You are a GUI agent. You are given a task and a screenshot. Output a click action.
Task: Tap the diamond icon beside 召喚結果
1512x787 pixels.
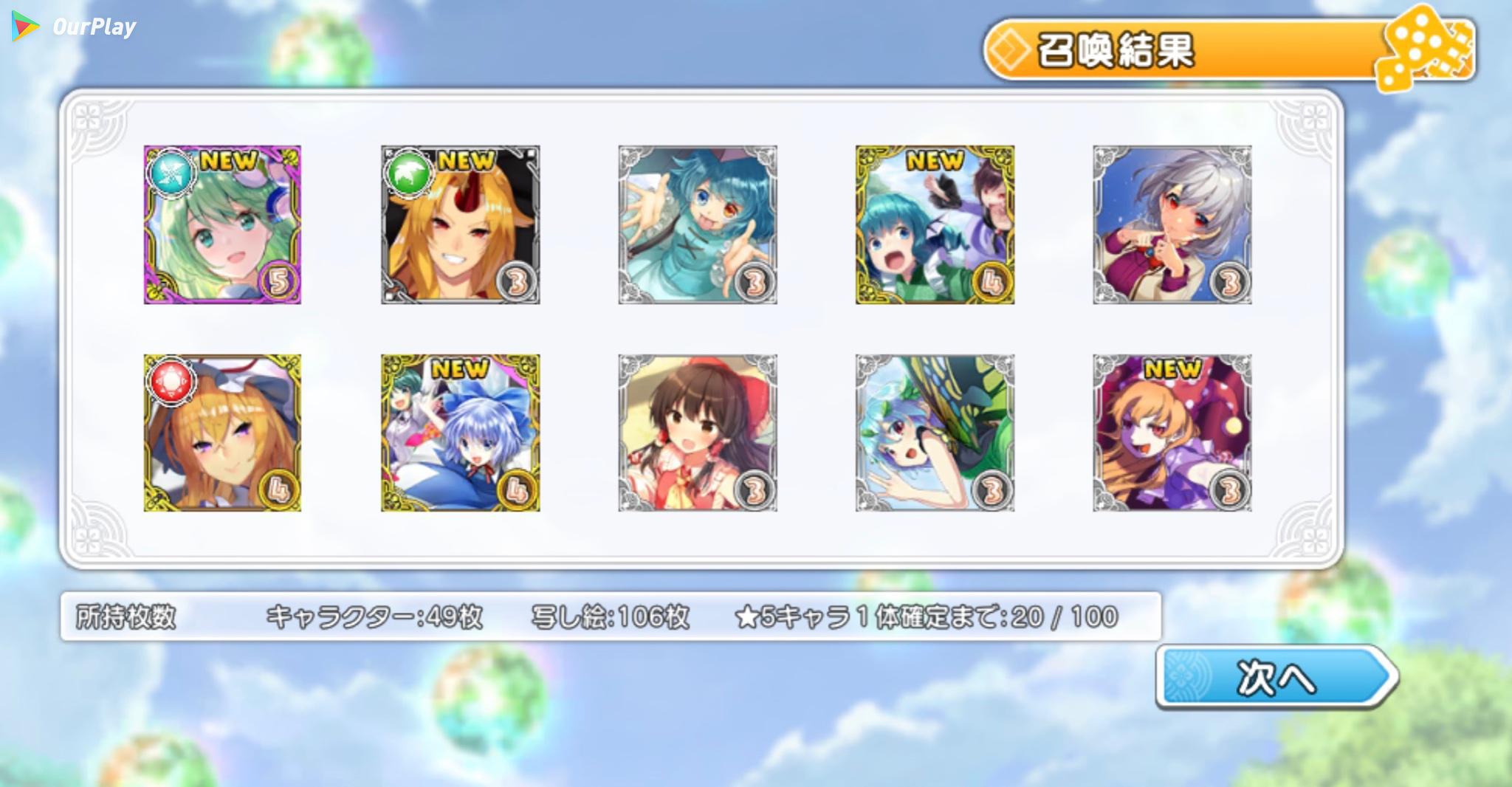tap(1009, 50)
